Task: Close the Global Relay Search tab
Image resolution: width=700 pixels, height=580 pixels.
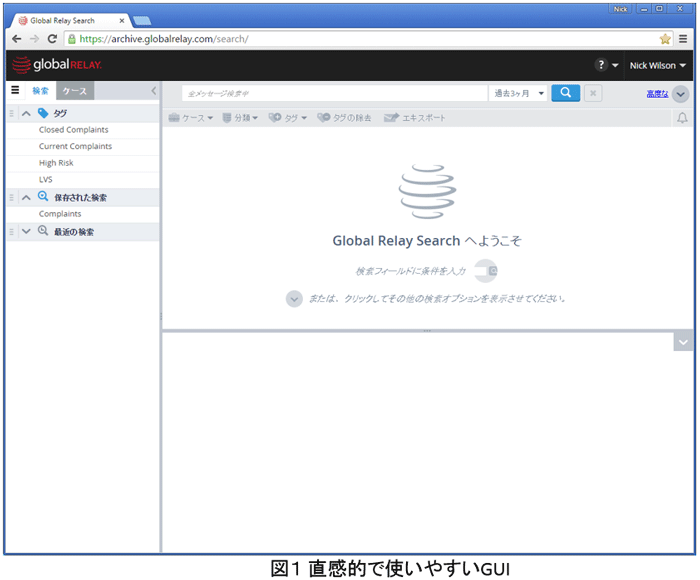Action: tap(121, 21)
